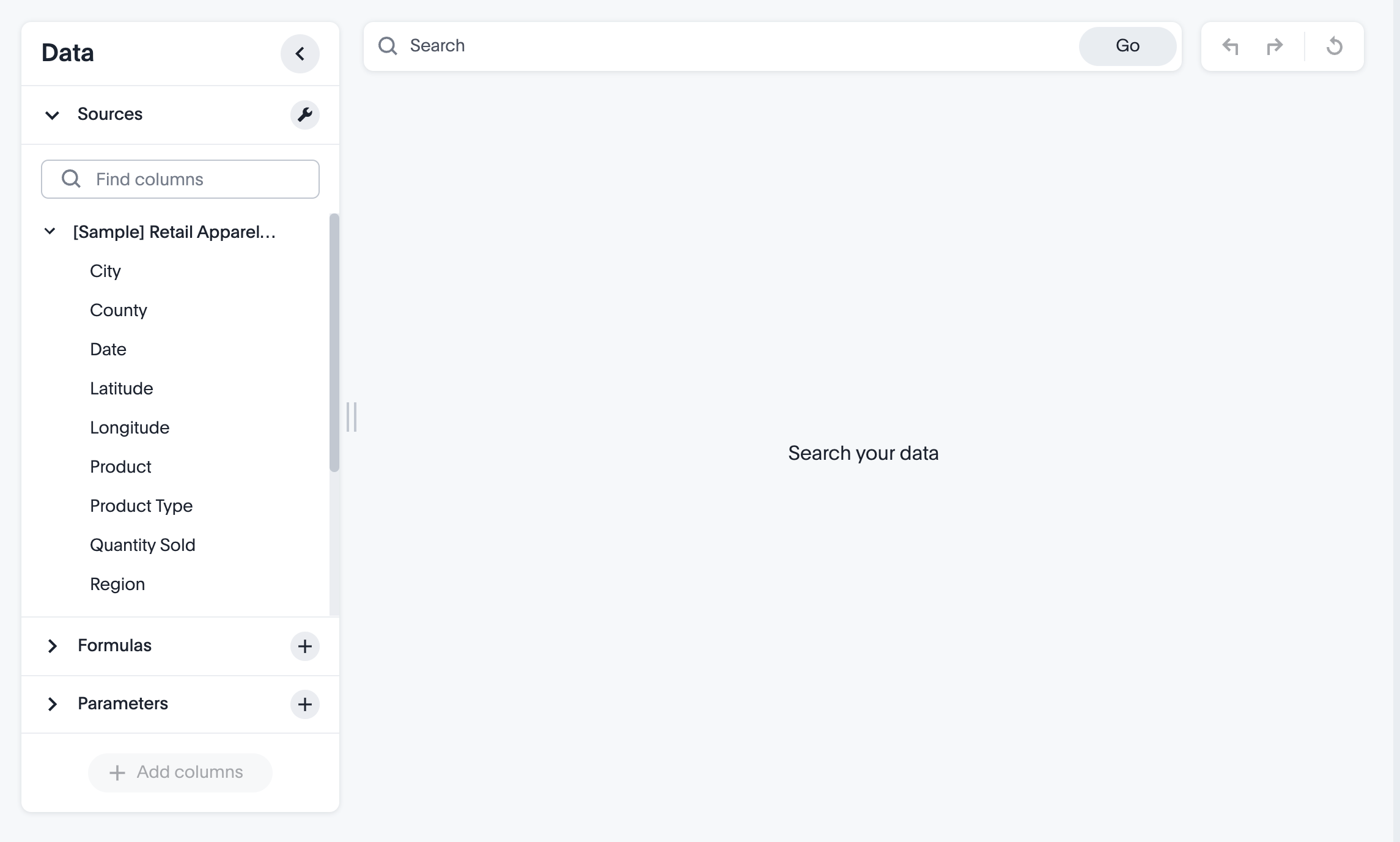Click the column list scrollbar

[x=334, y=342]
